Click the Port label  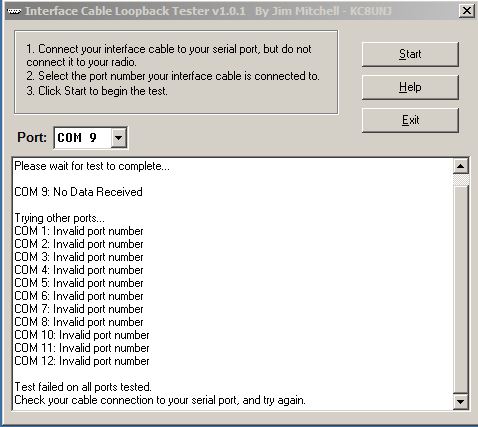pyautogui.click(x=32, y=137)
